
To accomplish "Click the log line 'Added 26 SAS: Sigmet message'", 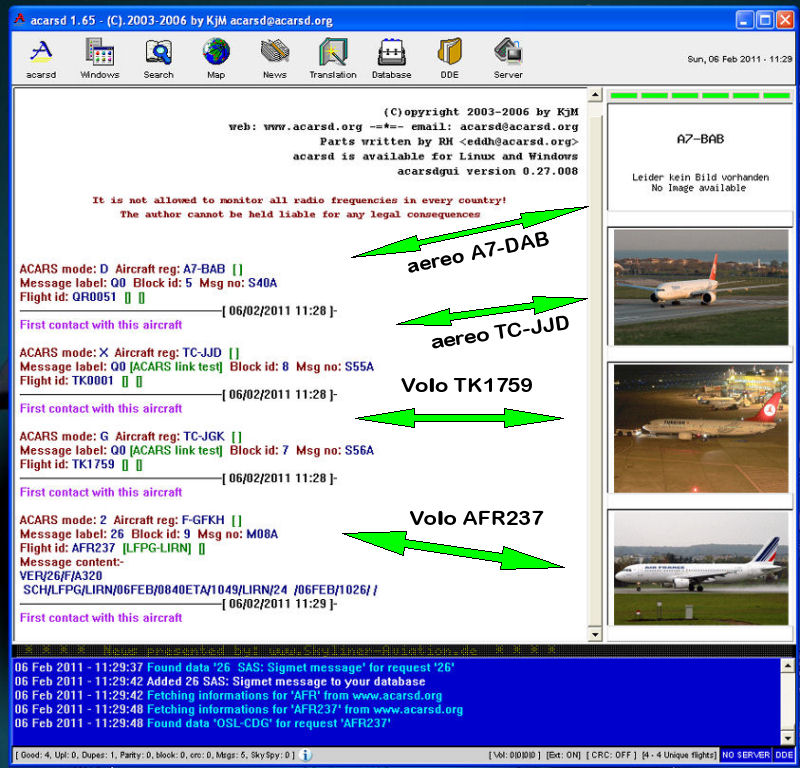I will tap(220, 681).
